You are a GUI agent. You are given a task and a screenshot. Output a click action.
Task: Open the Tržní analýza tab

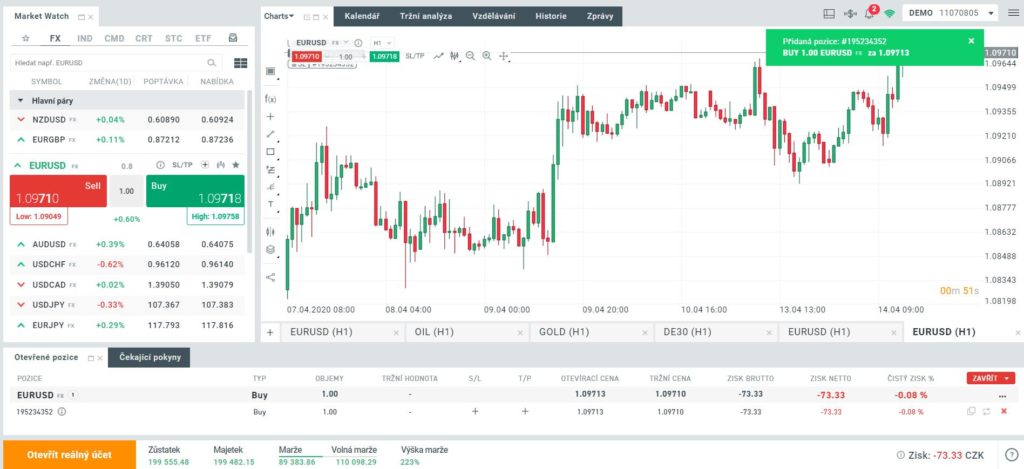point(425,16)
